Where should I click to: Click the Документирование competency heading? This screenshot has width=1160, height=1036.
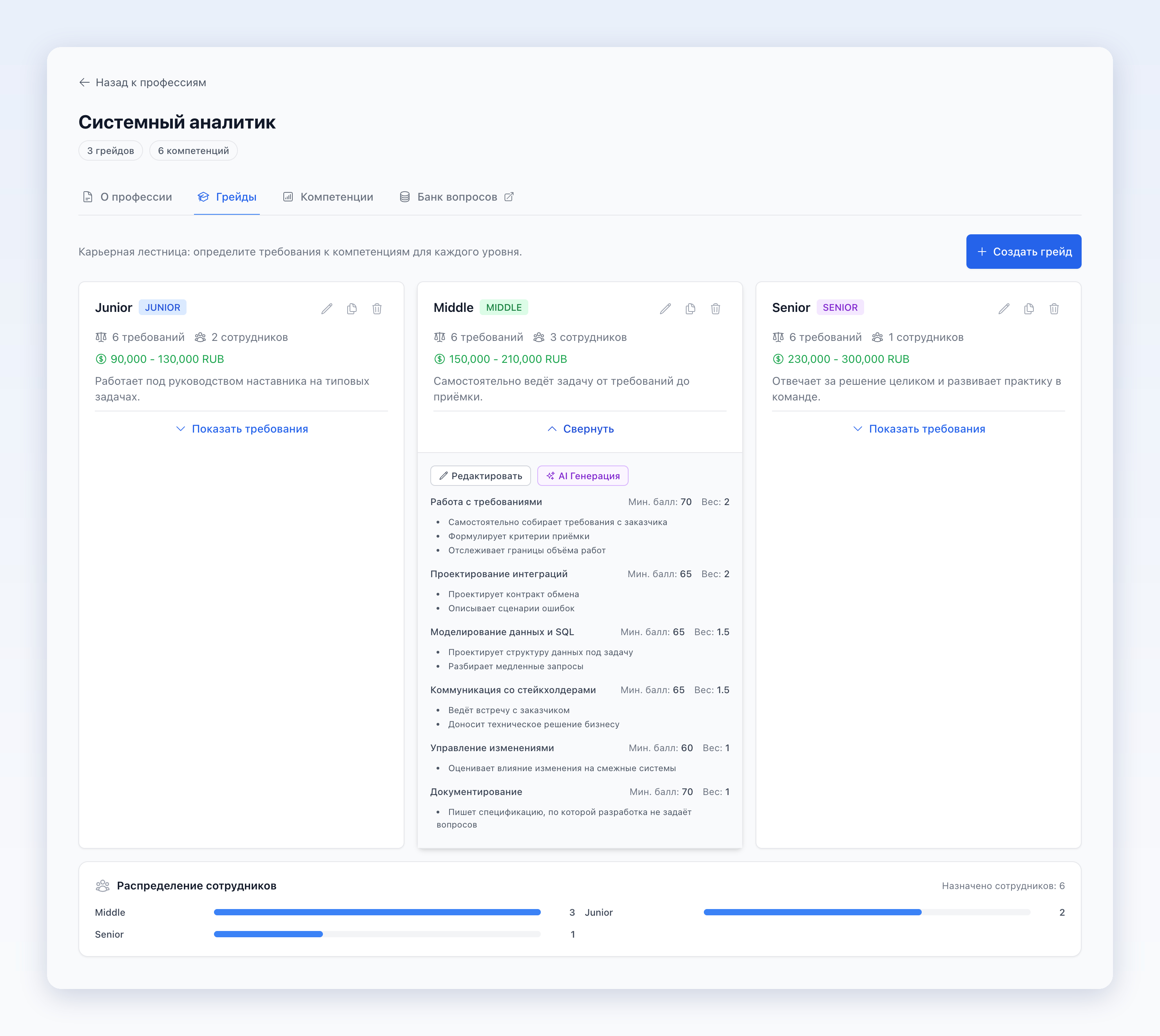tap(477, 792)
